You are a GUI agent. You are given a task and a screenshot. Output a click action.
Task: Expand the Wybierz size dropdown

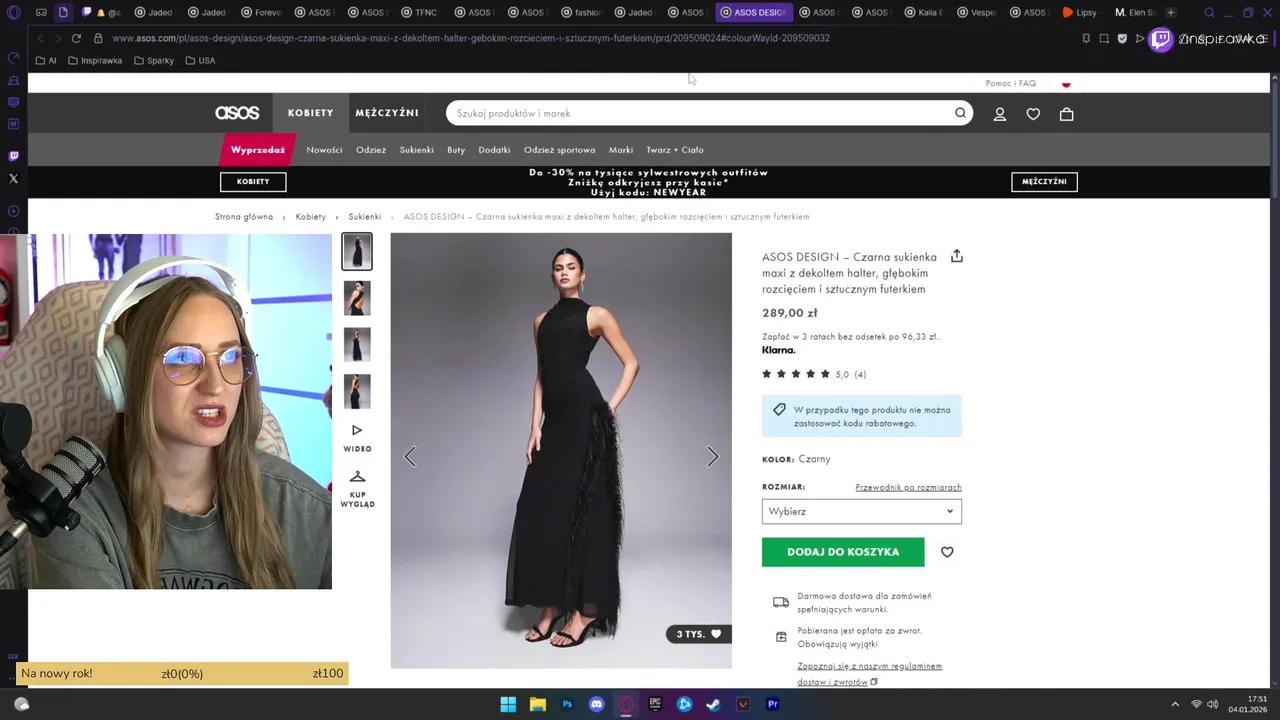pos(861,511)
